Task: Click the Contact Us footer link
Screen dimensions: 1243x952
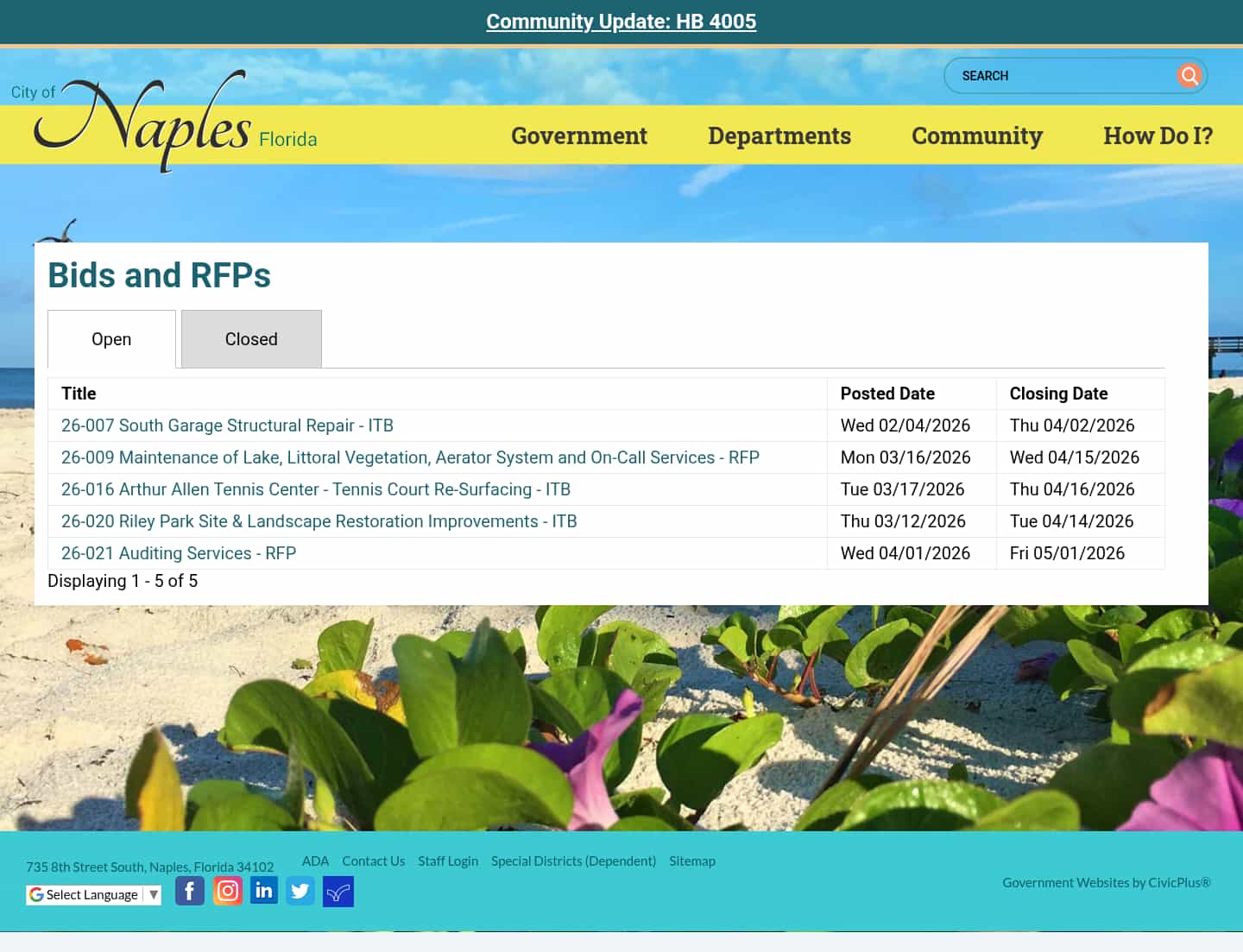Action: point(373,861)
